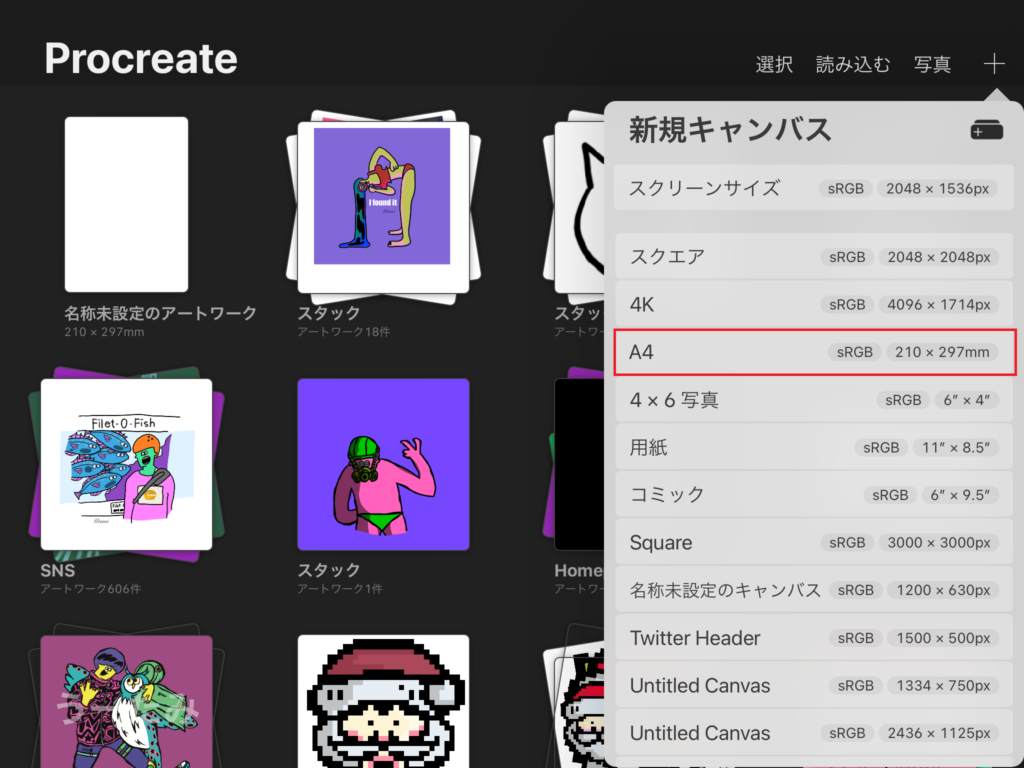
Task: Select the スクリーンサイズ canvas preset
Action: click(x=814, y=188)
